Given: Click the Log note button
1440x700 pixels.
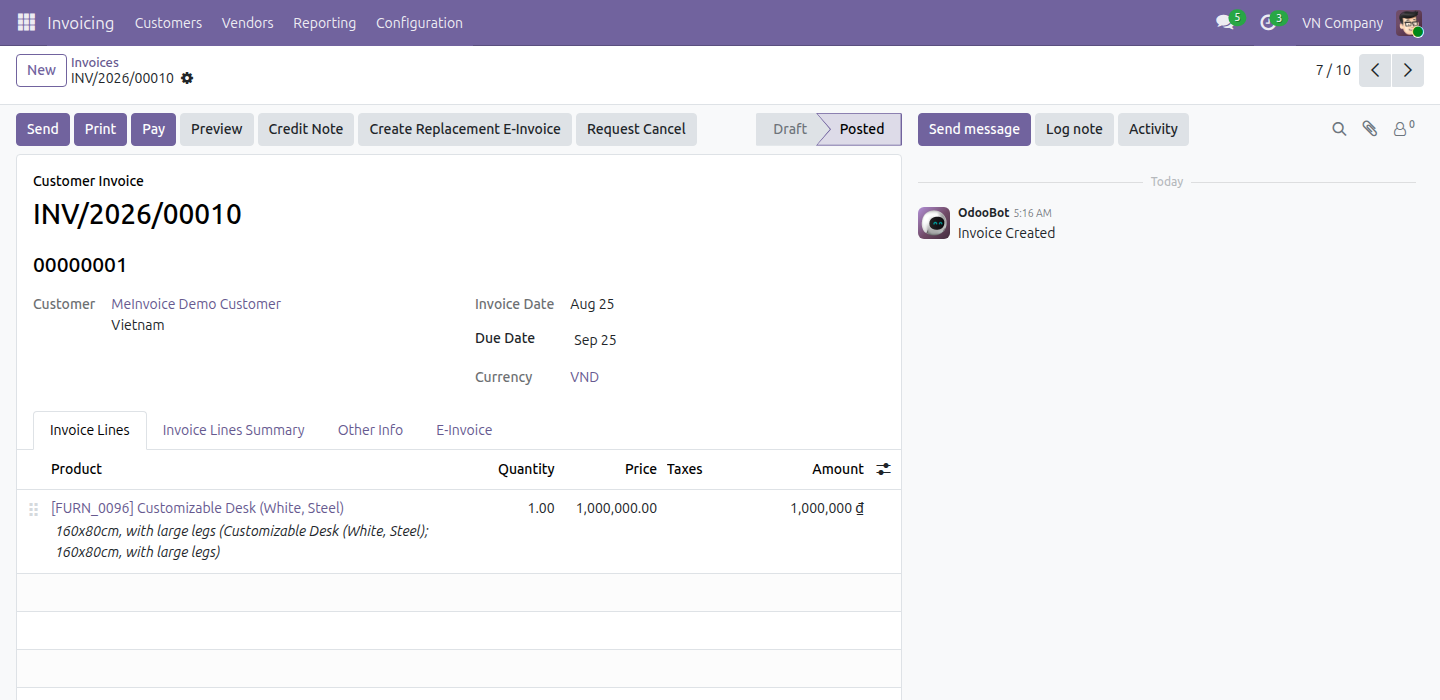Looking at the screenshot, I should click(x=1074, y=129).
